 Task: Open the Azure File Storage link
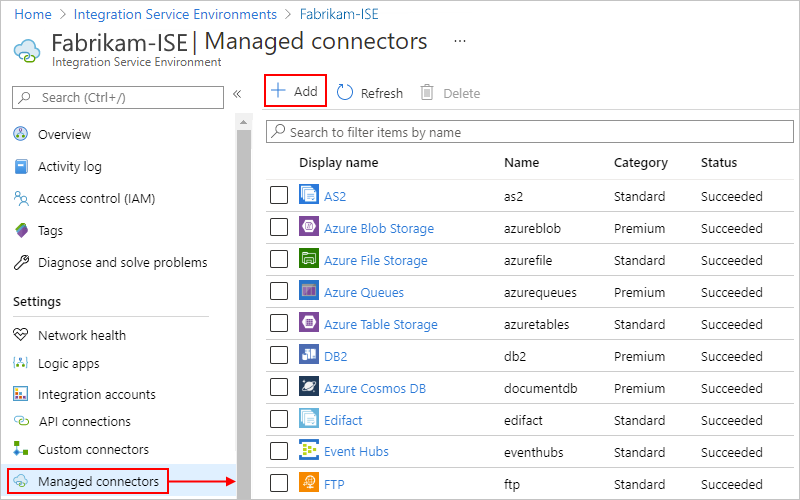pos(376,260)
